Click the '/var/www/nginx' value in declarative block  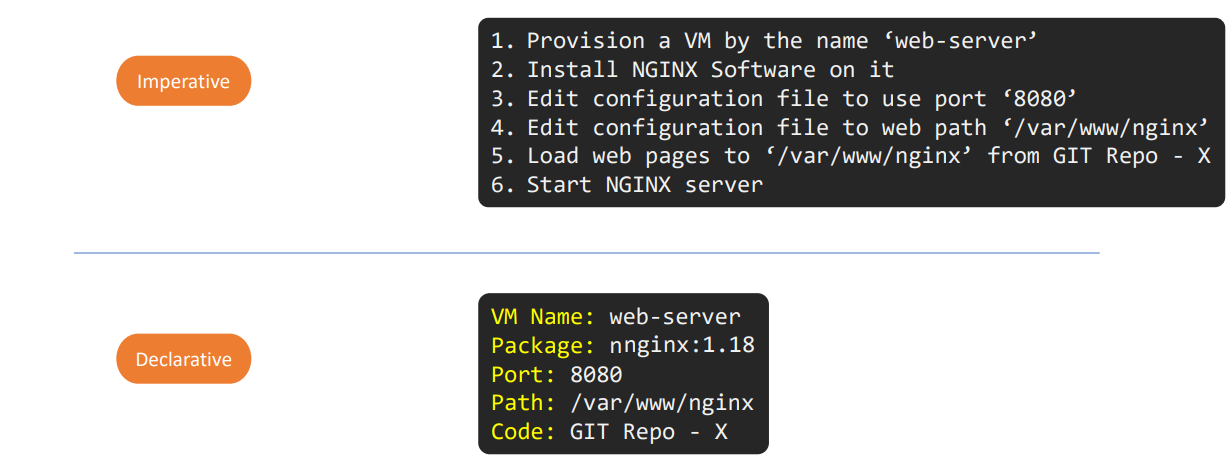click(x=662, y=403)
